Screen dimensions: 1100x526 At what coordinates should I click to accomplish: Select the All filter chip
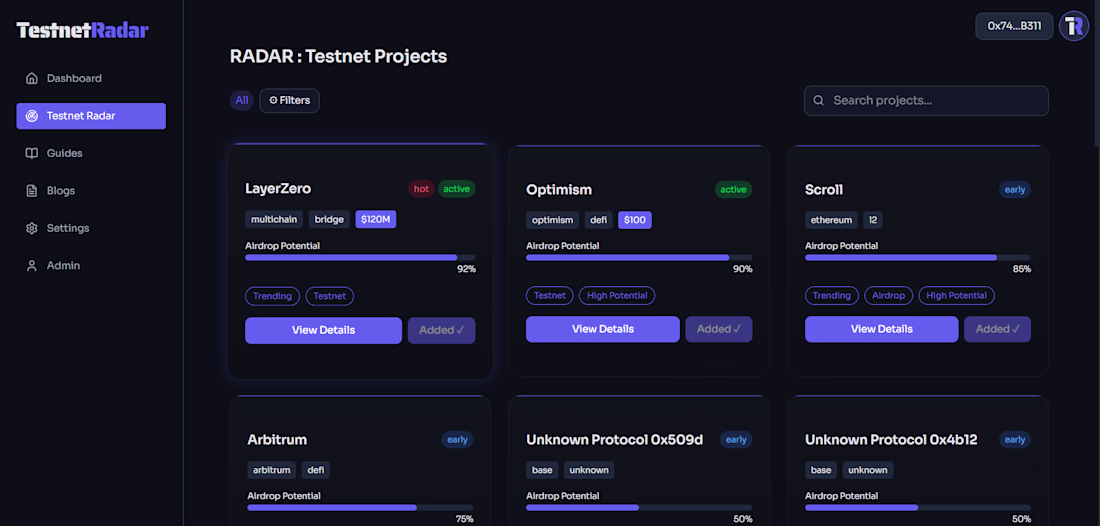[241, 101]
